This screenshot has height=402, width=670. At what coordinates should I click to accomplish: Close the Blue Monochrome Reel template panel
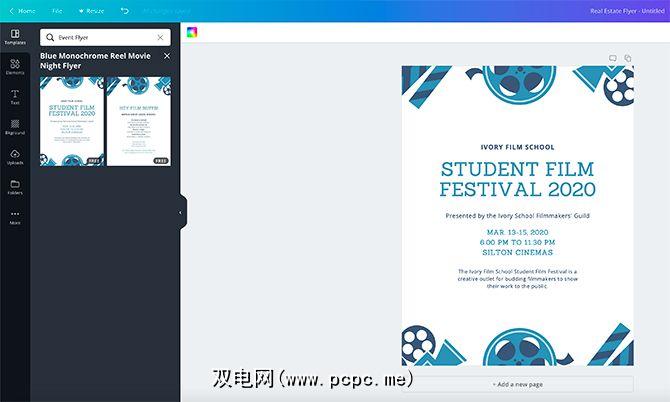tap(167, 56)
